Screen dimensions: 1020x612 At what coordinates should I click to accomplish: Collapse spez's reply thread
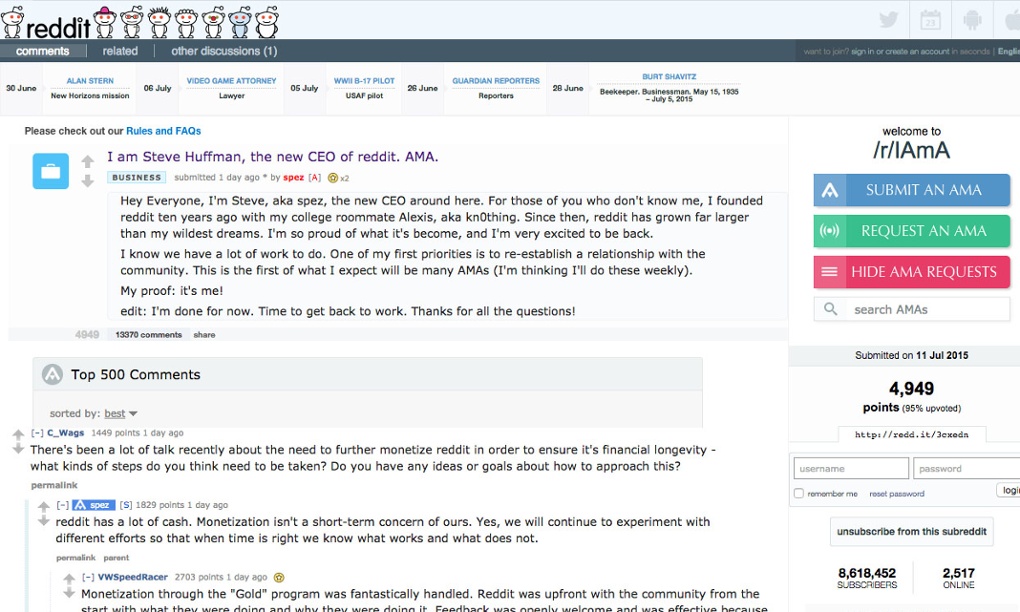click(62, 505)
